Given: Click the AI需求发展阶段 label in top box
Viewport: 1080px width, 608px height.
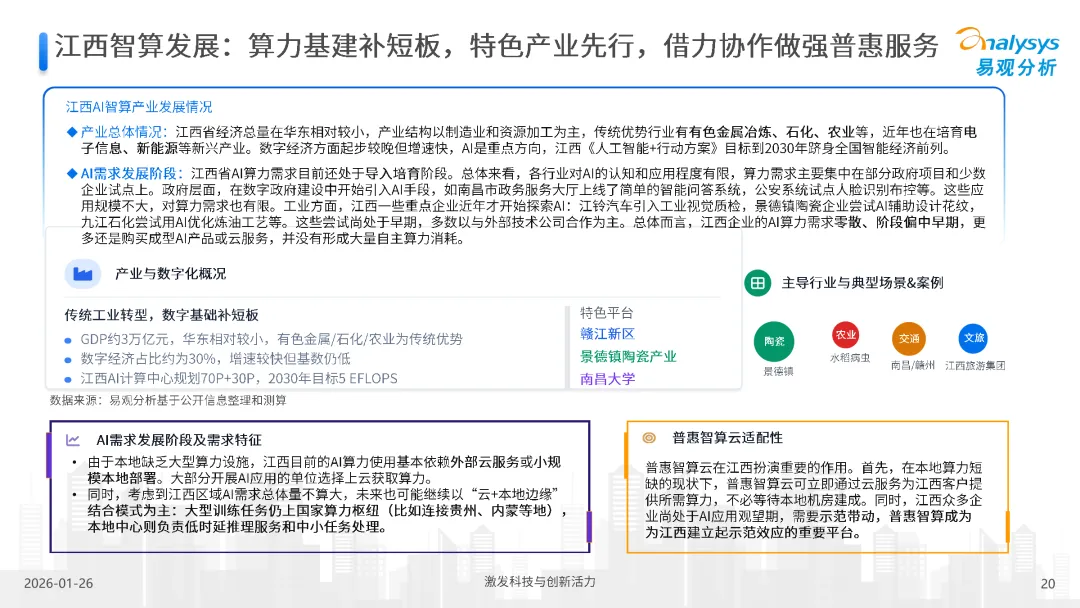Looking at the screenshot, I should (x=131, y=174).
